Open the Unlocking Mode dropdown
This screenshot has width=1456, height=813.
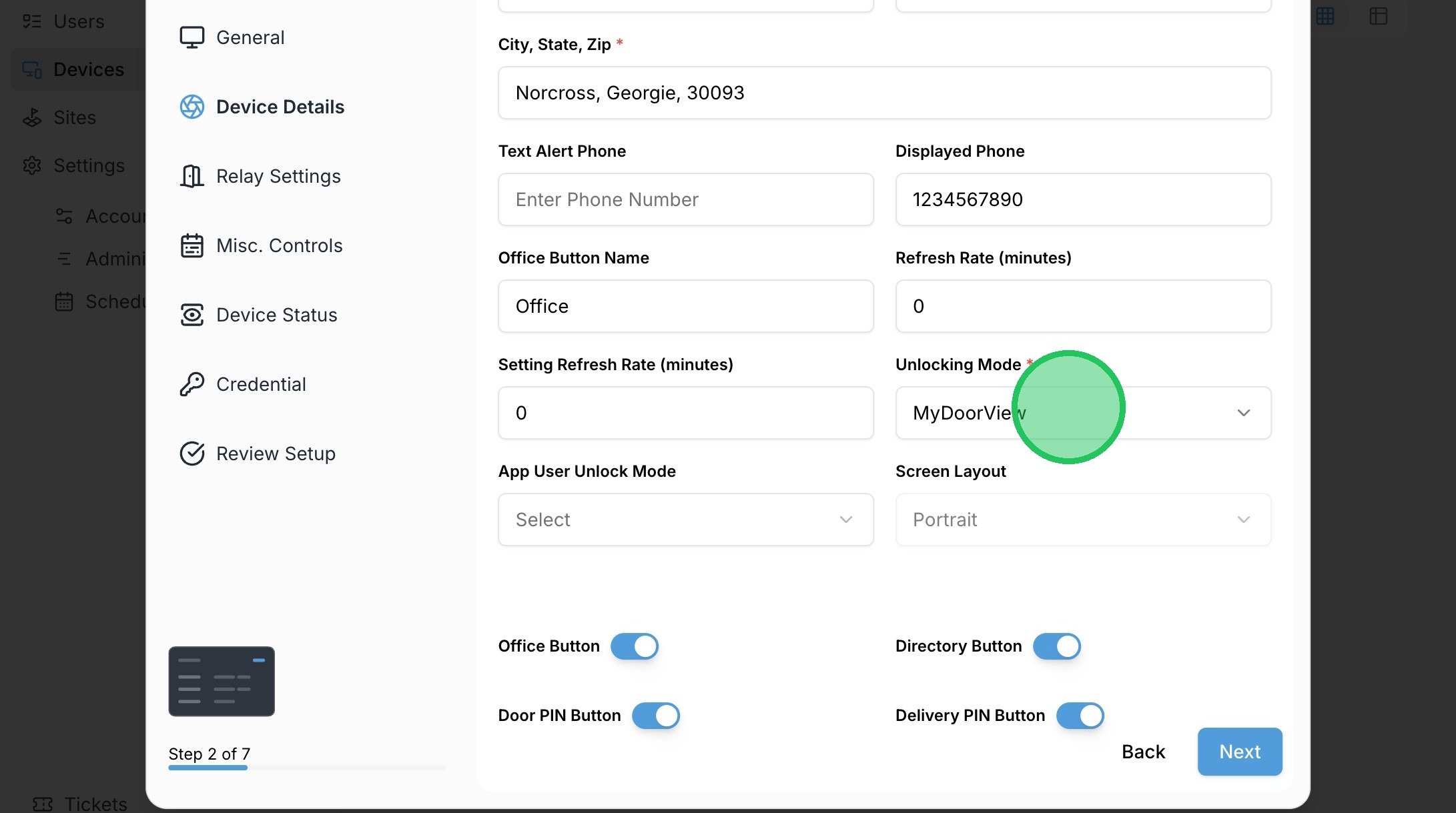click(x=1082, y=413)
